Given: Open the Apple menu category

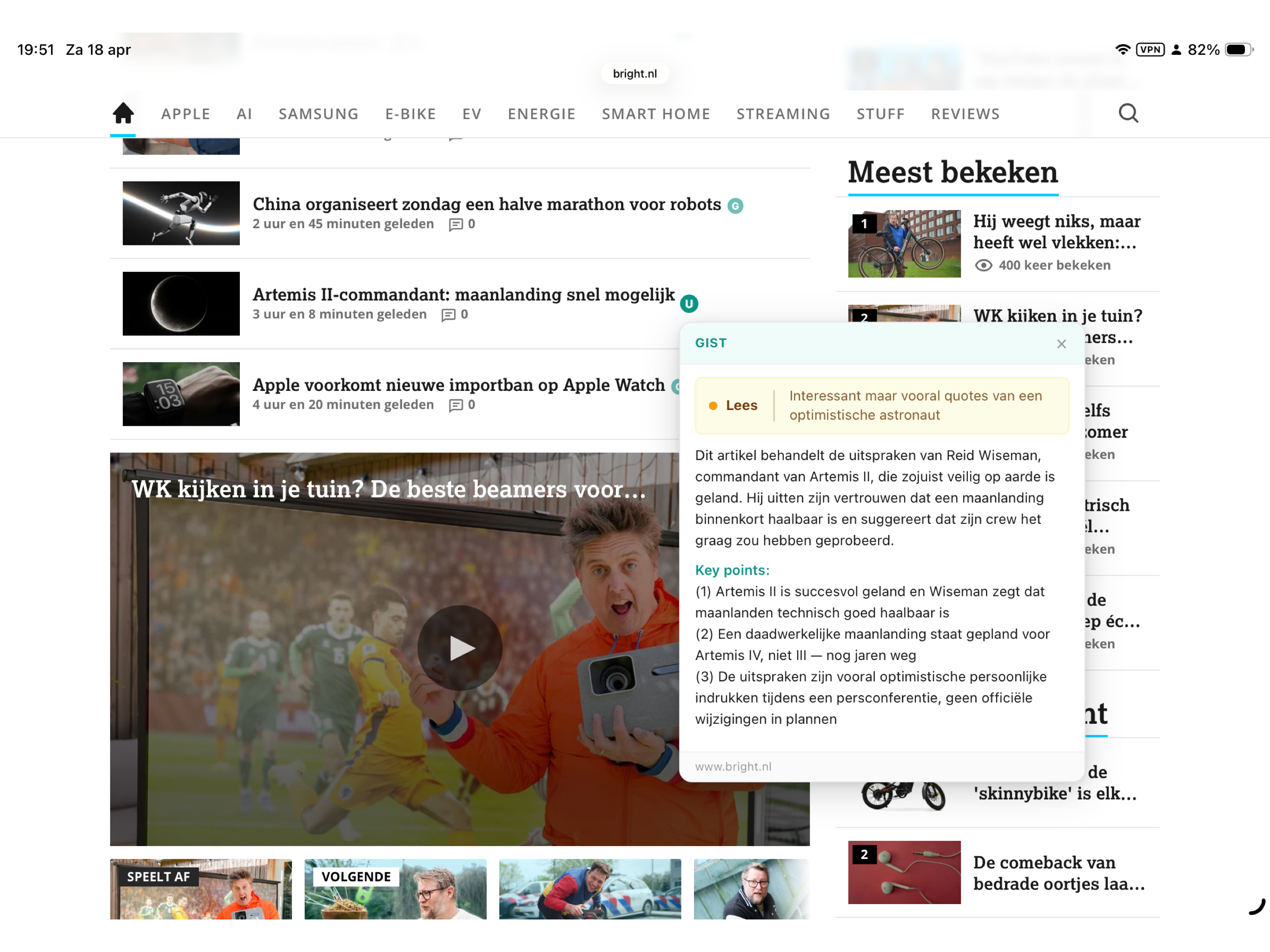Looking at the screenshot, I should coord(185,114).
